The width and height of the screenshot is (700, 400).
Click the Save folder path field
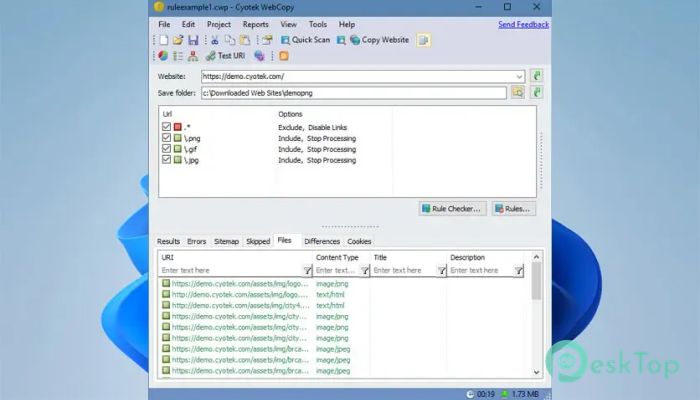[354, 93]
